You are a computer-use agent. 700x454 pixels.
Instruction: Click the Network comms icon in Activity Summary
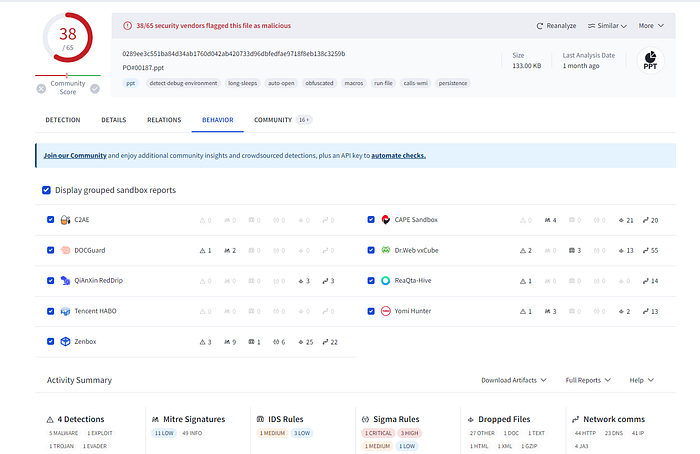[575, 420]
